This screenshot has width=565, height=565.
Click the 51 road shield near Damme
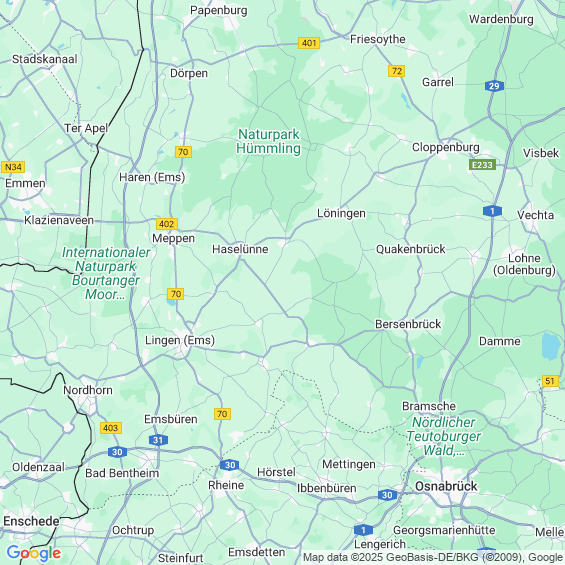pyautogui.click(x=550, y=381)
